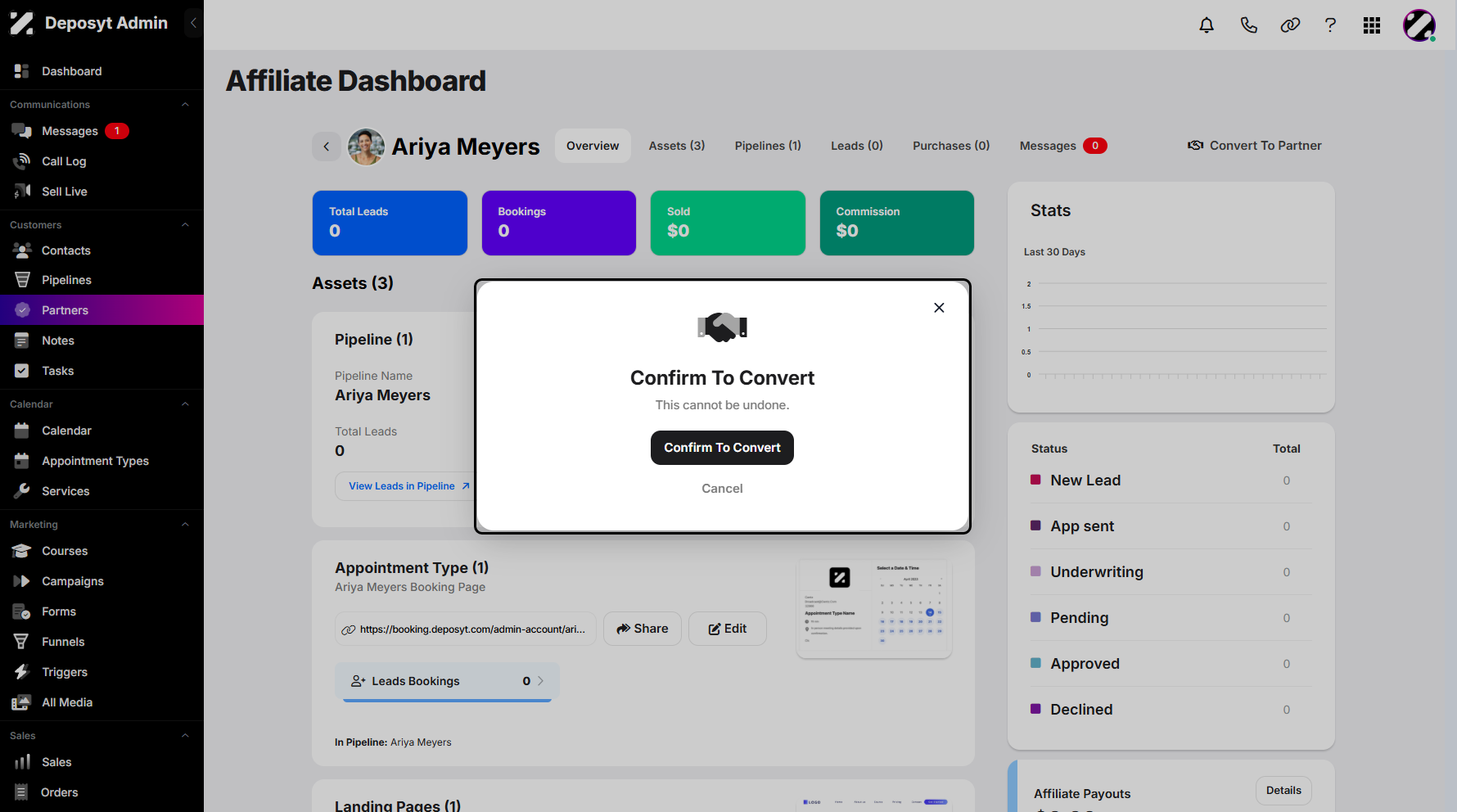Switch to the Purchases (0) tab
The height and width of the screenshot is (812, 1457).
(x=951, y=146)
